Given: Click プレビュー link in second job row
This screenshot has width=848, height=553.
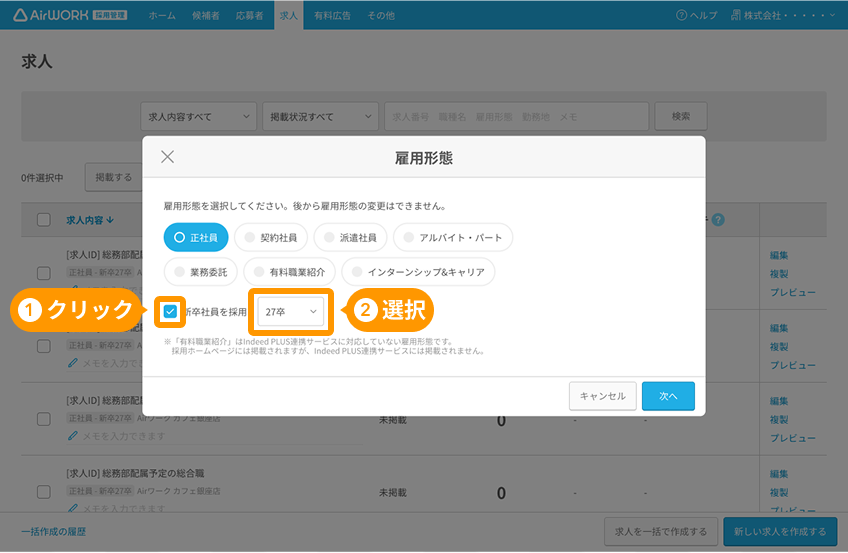Looking at the screenshot, I should click(793, 365).
